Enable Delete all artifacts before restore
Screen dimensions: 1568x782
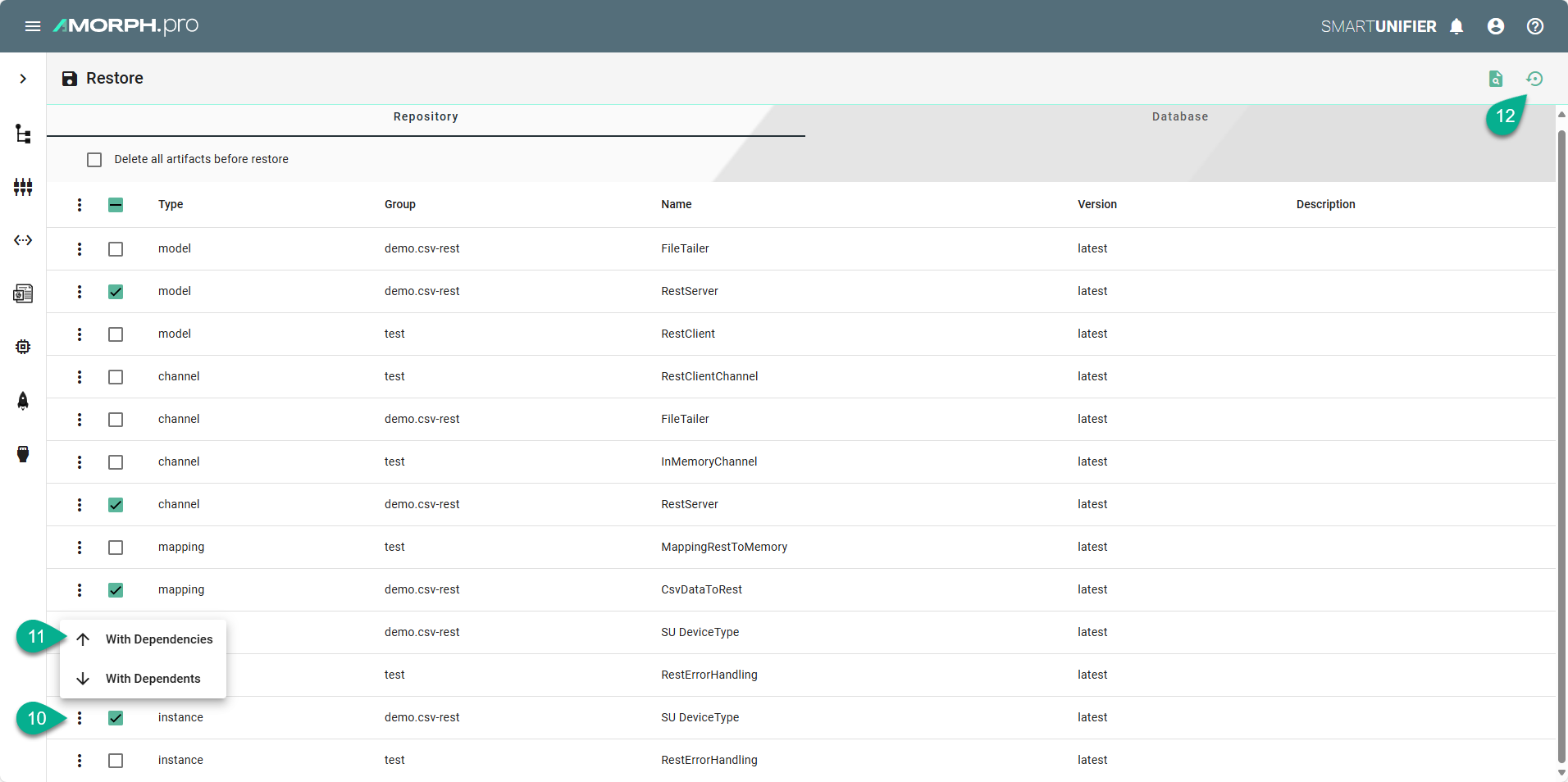tap(94, 160)
